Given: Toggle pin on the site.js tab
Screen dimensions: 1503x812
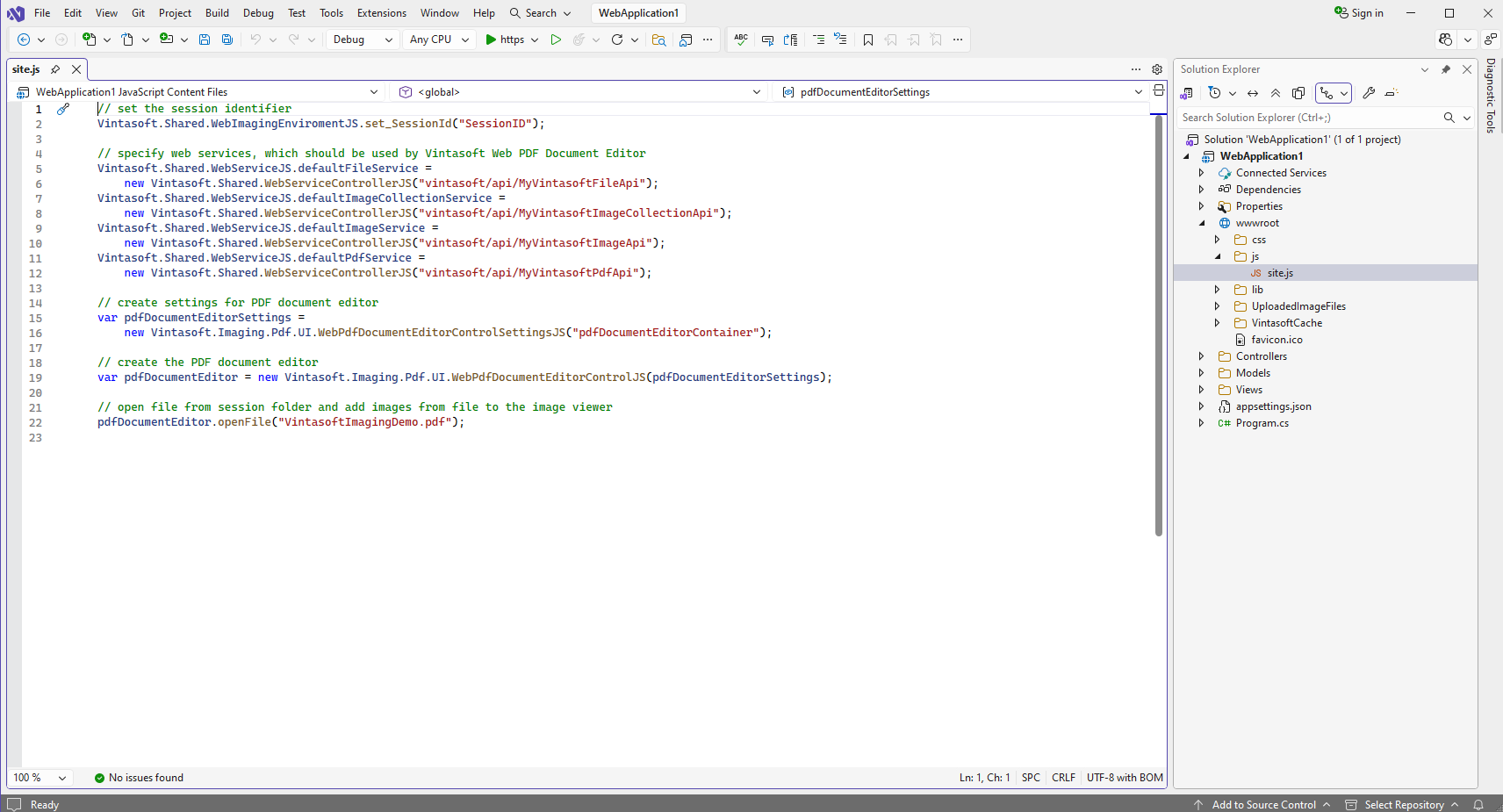Looking at the screenshot, I should 55,69.
